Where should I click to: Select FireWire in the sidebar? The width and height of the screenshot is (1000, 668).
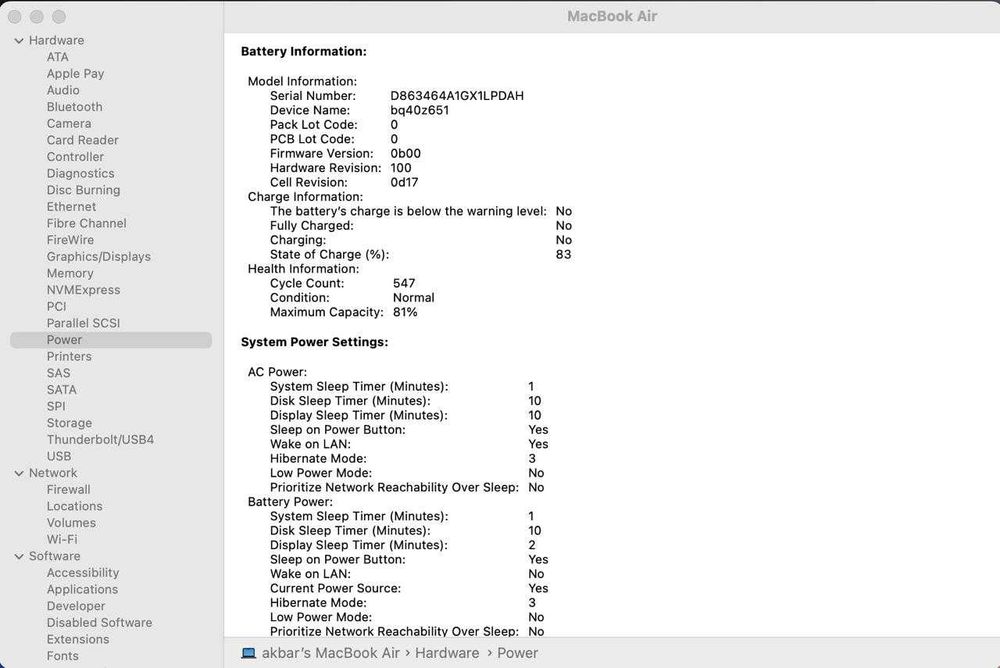(70, 239)
